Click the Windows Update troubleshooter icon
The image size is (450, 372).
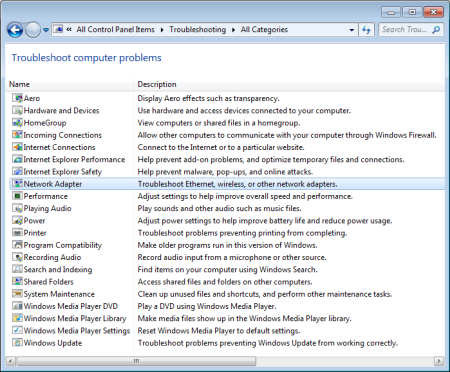tap(17, 343)
